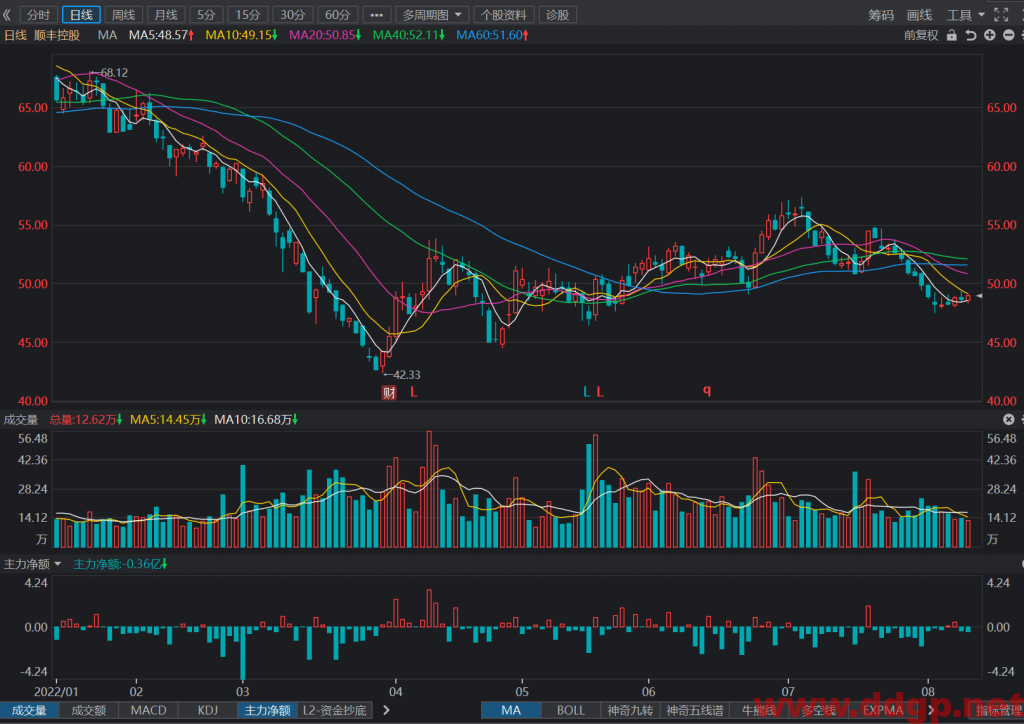Open the 主力净额 indicator dropdown
Viewport: 1024px width, 724px height.
(x=32, y=564)
